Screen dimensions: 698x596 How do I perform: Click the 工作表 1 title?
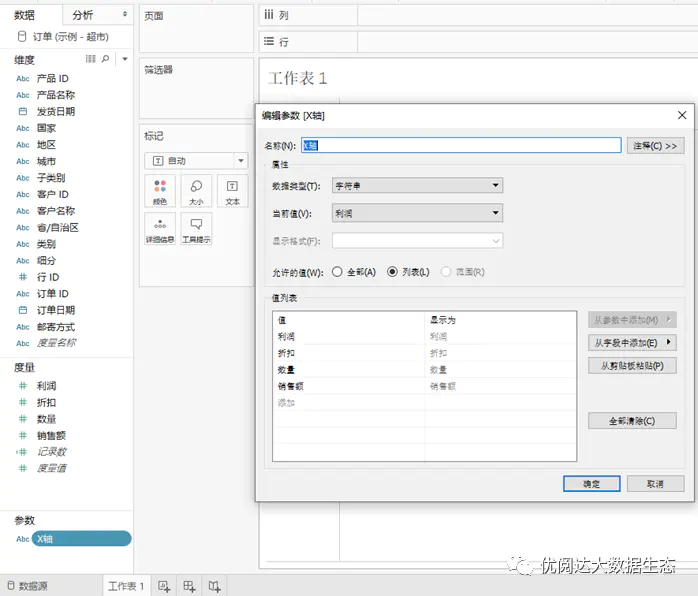click(298, 78)
